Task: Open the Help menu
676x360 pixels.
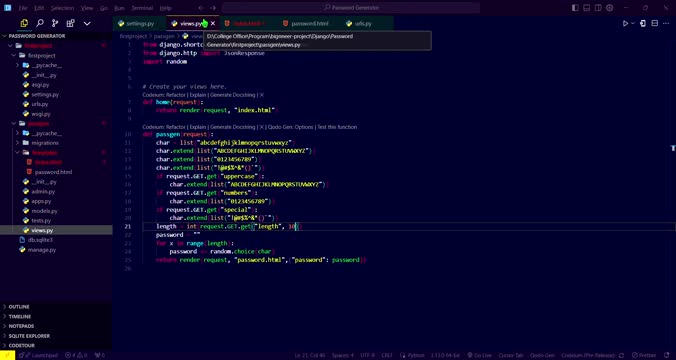Action: point(165,8)
